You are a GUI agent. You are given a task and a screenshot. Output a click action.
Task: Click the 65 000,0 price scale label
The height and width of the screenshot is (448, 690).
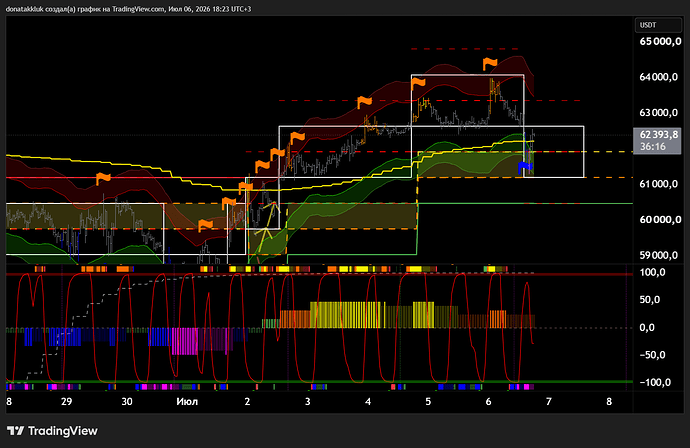coord(658,41)
